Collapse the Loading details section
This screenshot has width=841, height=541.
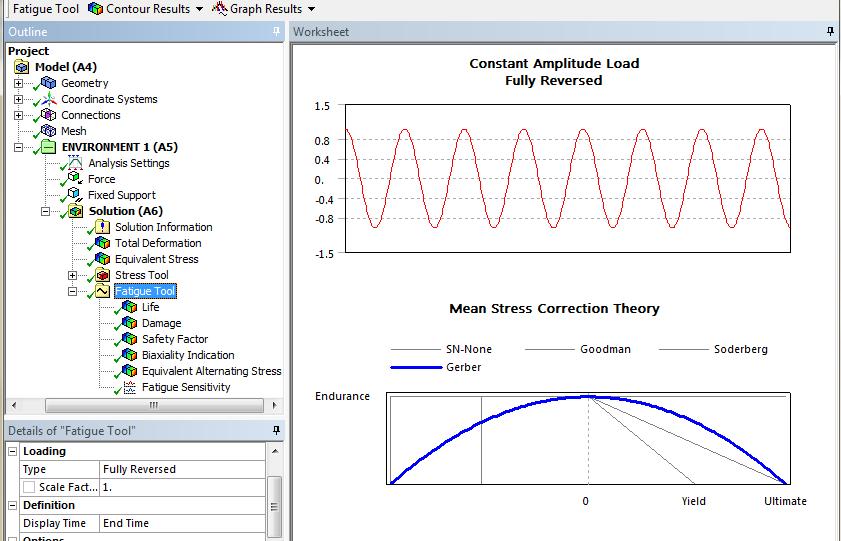[x=12, y=451]
